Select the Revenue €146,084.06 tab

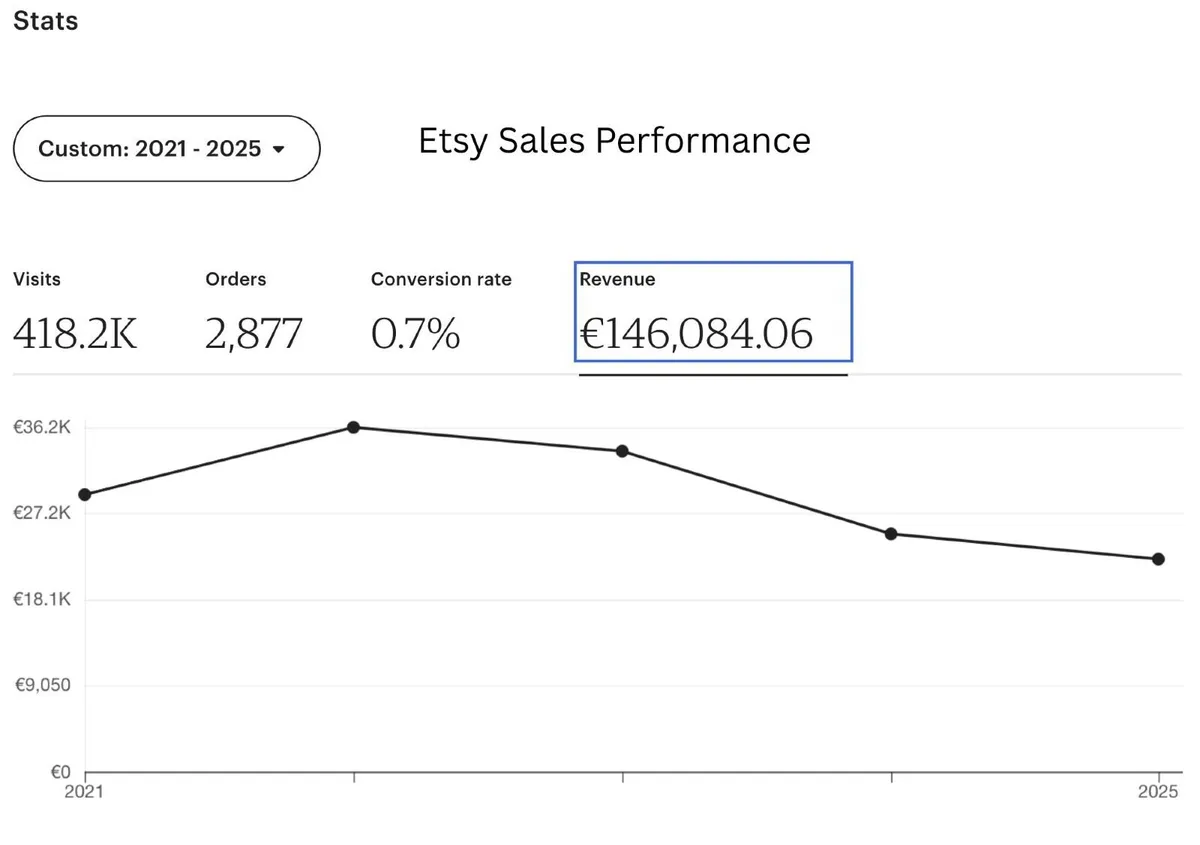pyautogui.click(x=713, y=312)
